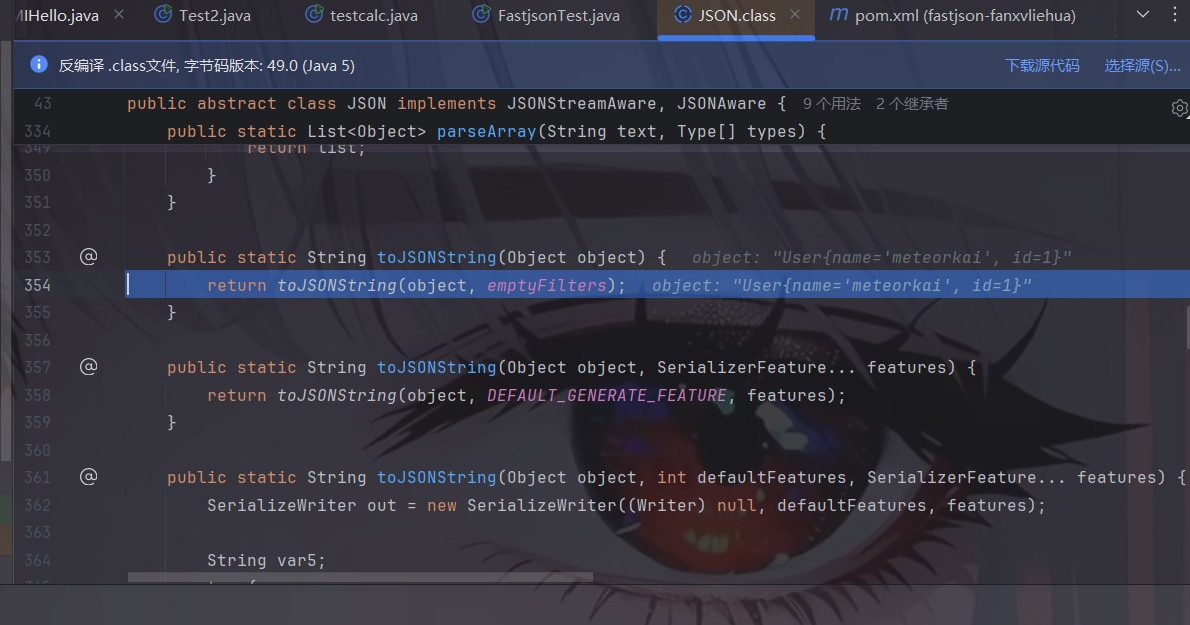This screenshot has width=1190, height=625.
Task: Click the class file icon on the JSON.class tab
Action: (x=682, y=15)
